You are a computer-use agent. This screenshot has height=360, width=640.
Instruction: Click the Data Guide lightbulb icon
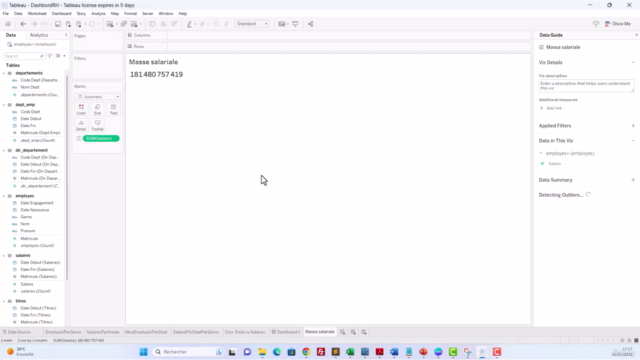pos(596,24)
